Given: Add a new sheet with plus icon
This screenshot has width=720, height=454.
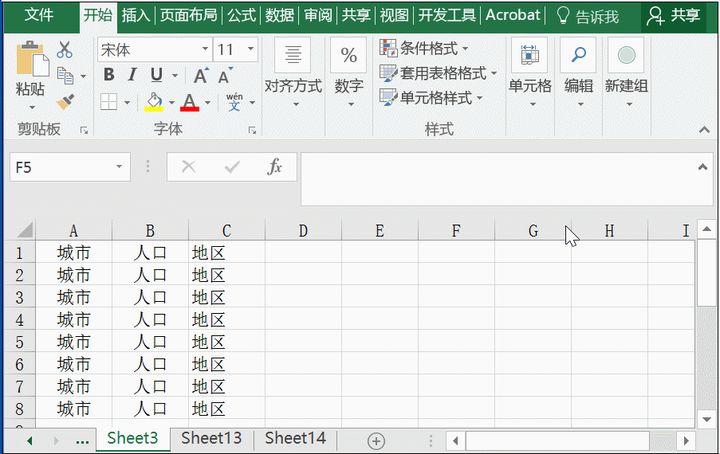Looking at the screenshot, I should click(x=376, y=440).
